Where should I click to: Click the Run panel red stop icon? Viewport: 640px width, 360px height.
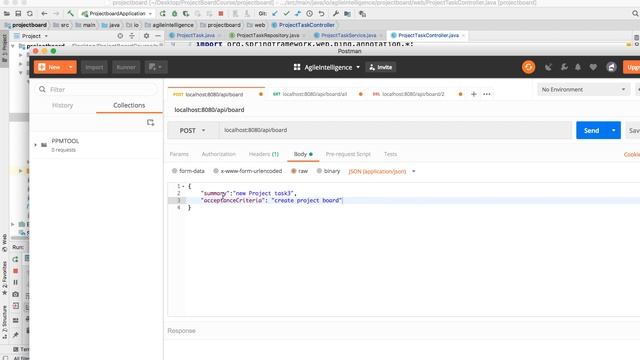16,271
